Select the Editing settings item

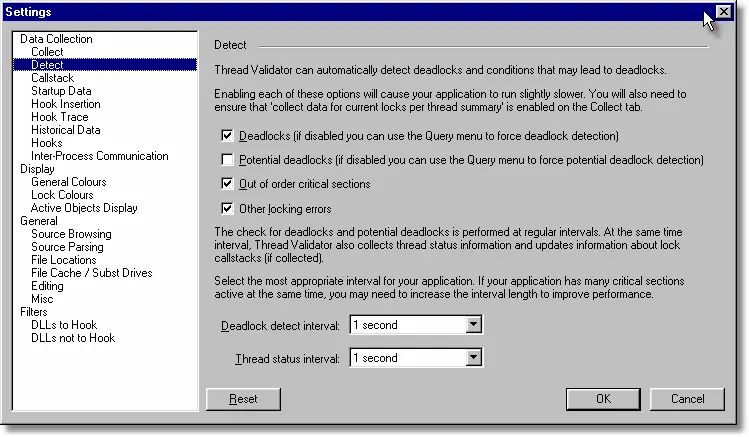click(x=47, y=286)
